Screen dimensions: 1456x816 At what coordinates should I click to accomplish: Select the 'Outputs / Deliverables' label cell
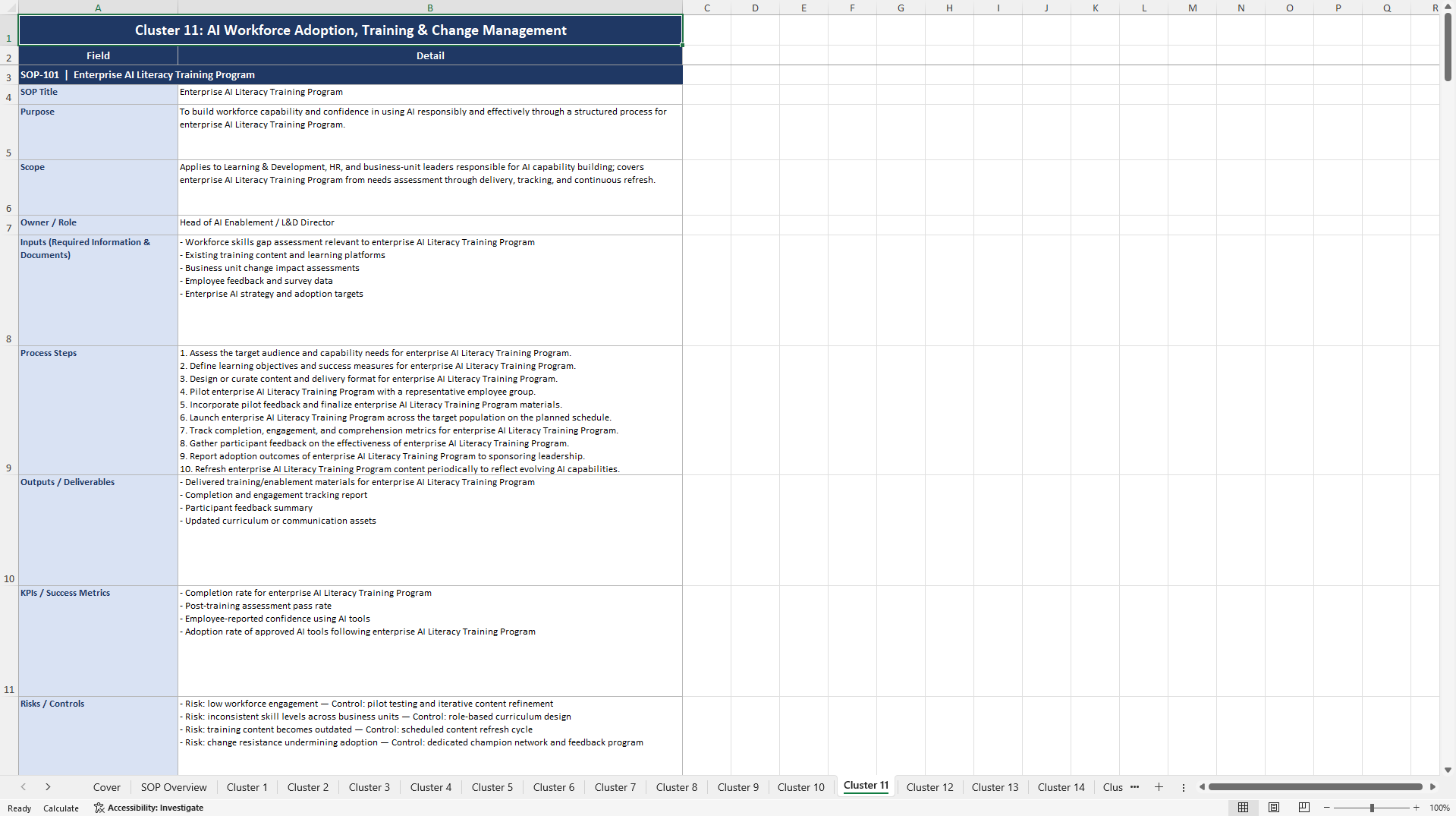tap(98, 530)
